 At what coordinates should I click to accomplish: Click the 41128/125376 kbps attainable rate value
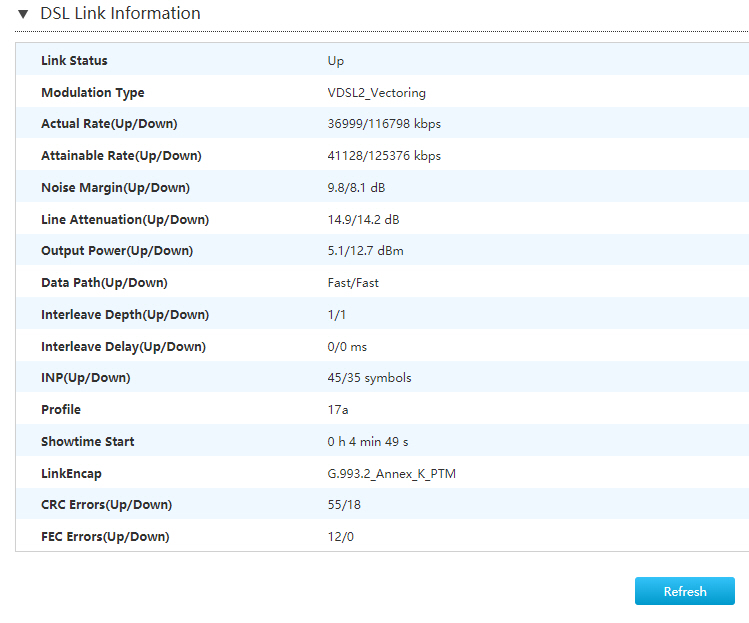(384, 156)
